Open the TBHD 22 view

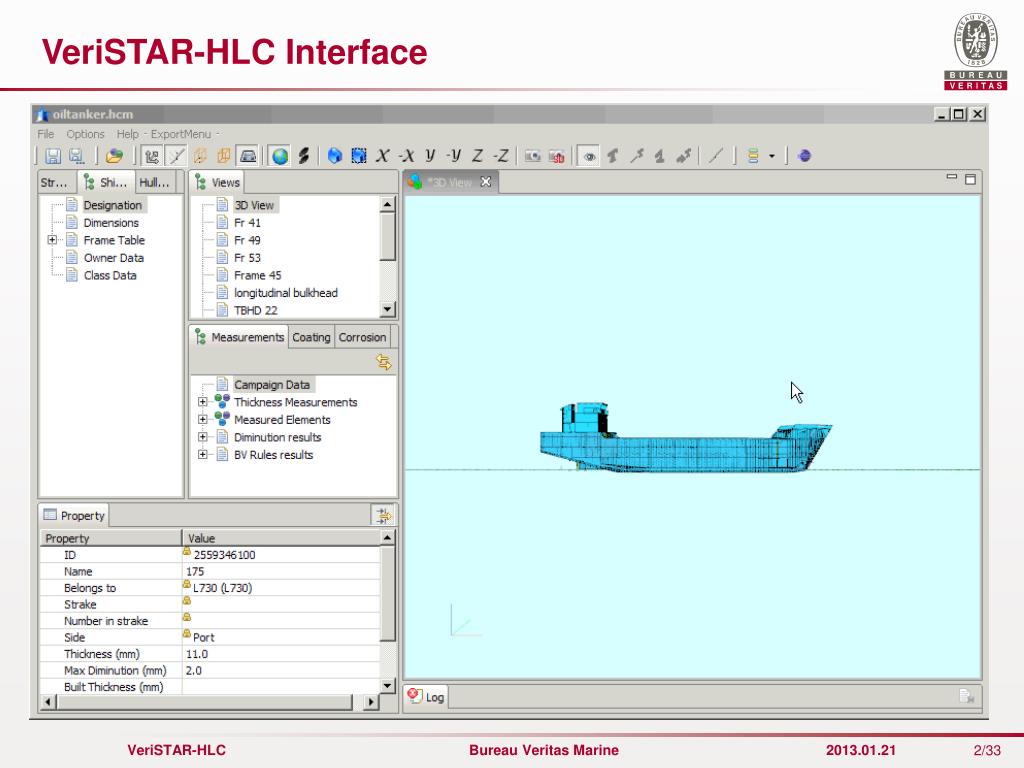coord(255,311)
